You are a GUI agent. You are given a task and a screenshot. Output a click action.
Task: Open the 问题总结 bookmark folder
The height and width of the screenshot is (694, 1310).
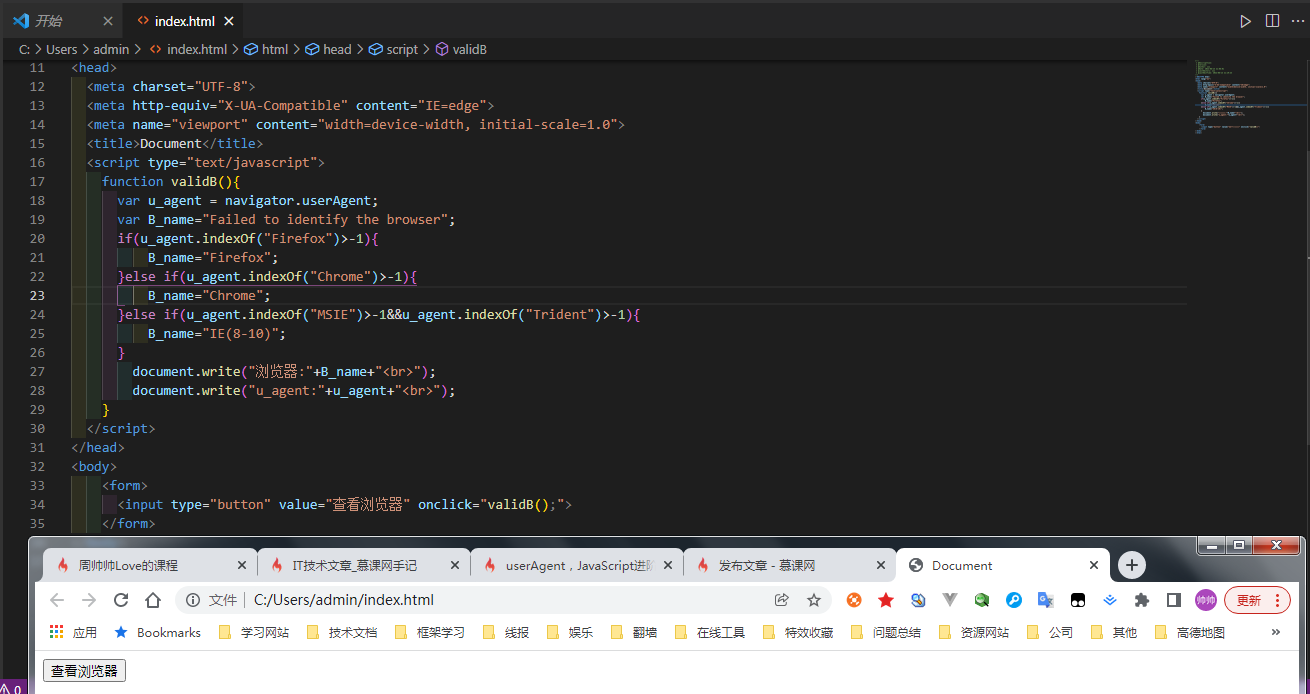(x=886, y=632)
